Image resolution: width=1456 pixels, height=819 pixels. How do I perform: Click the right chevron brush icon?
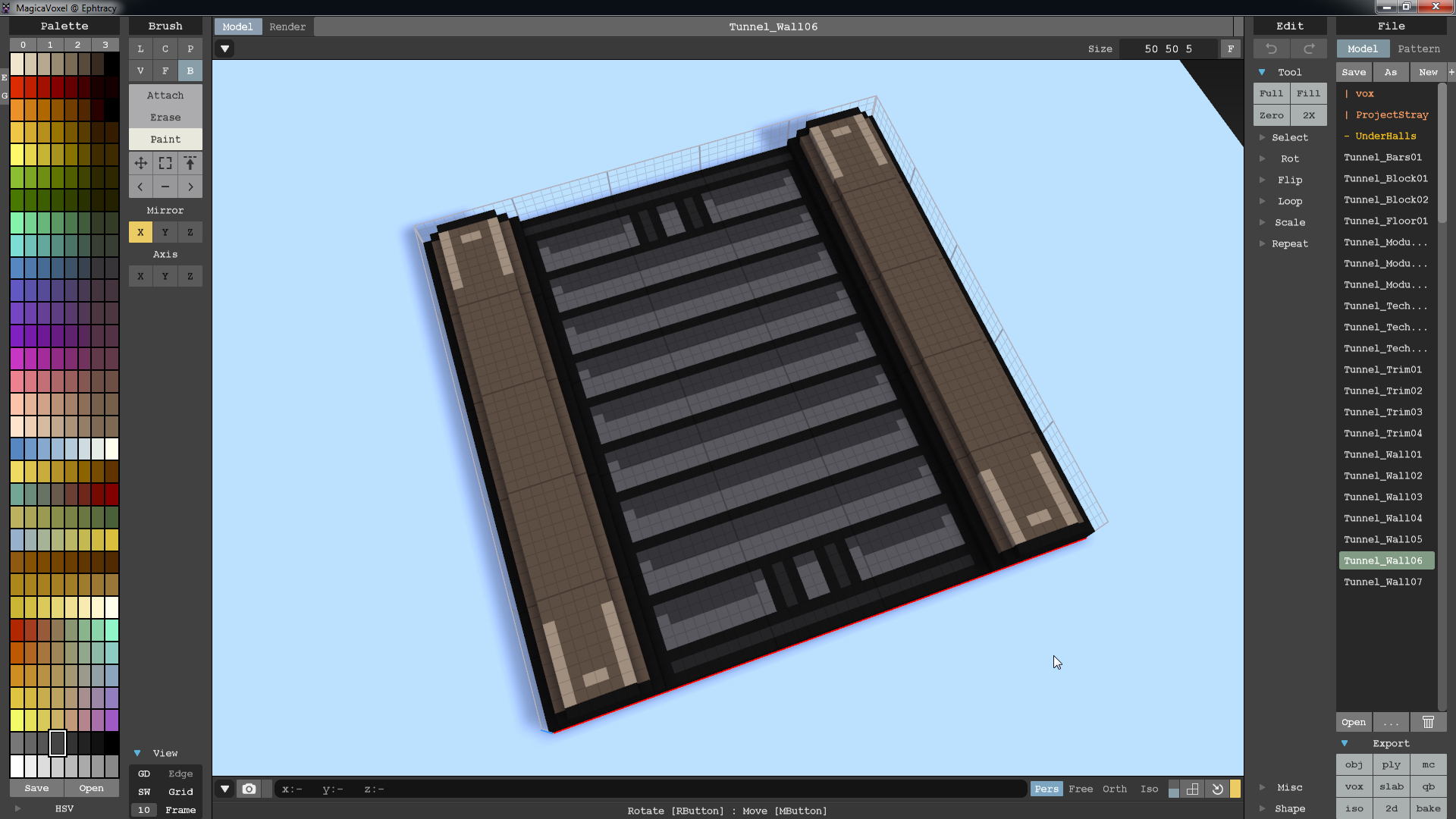[190, 187]
